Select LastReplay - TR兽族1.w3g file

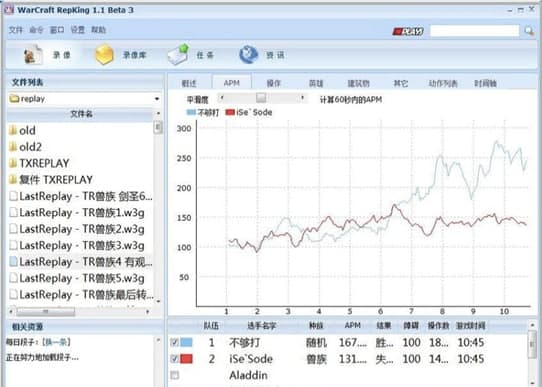[77, 213]
